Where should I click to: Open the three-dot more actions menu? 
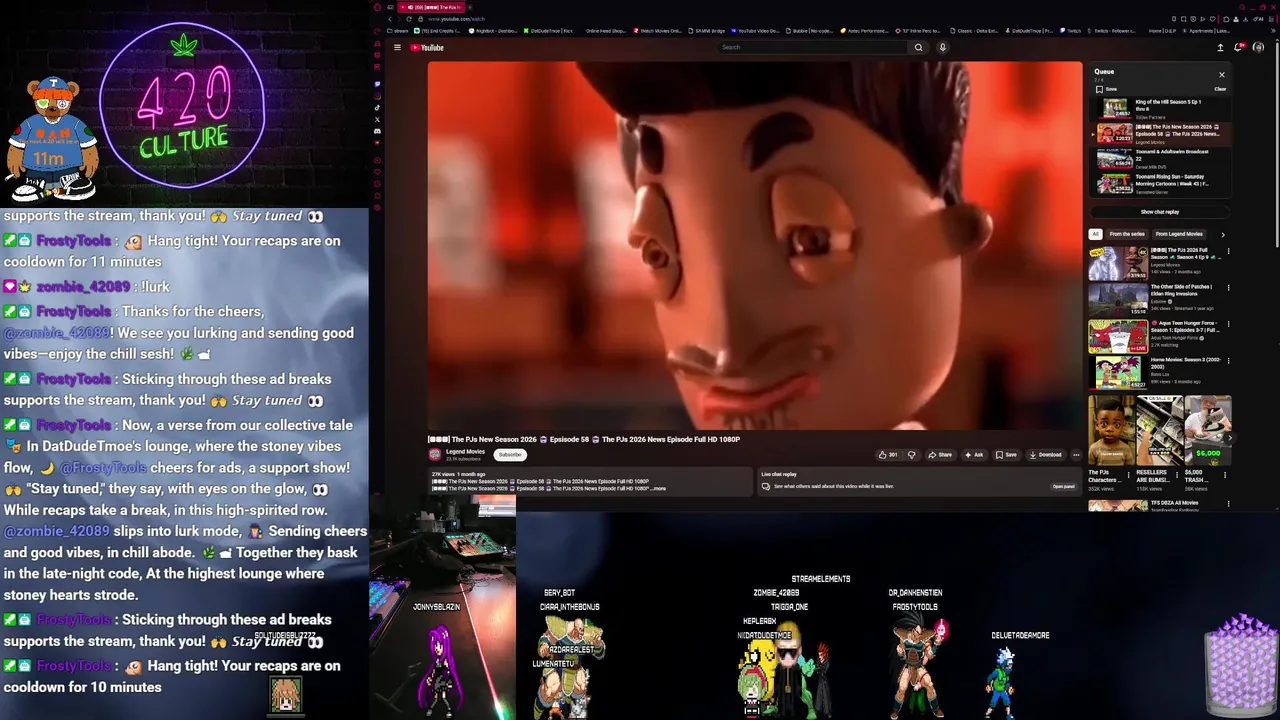(1076, 455)
